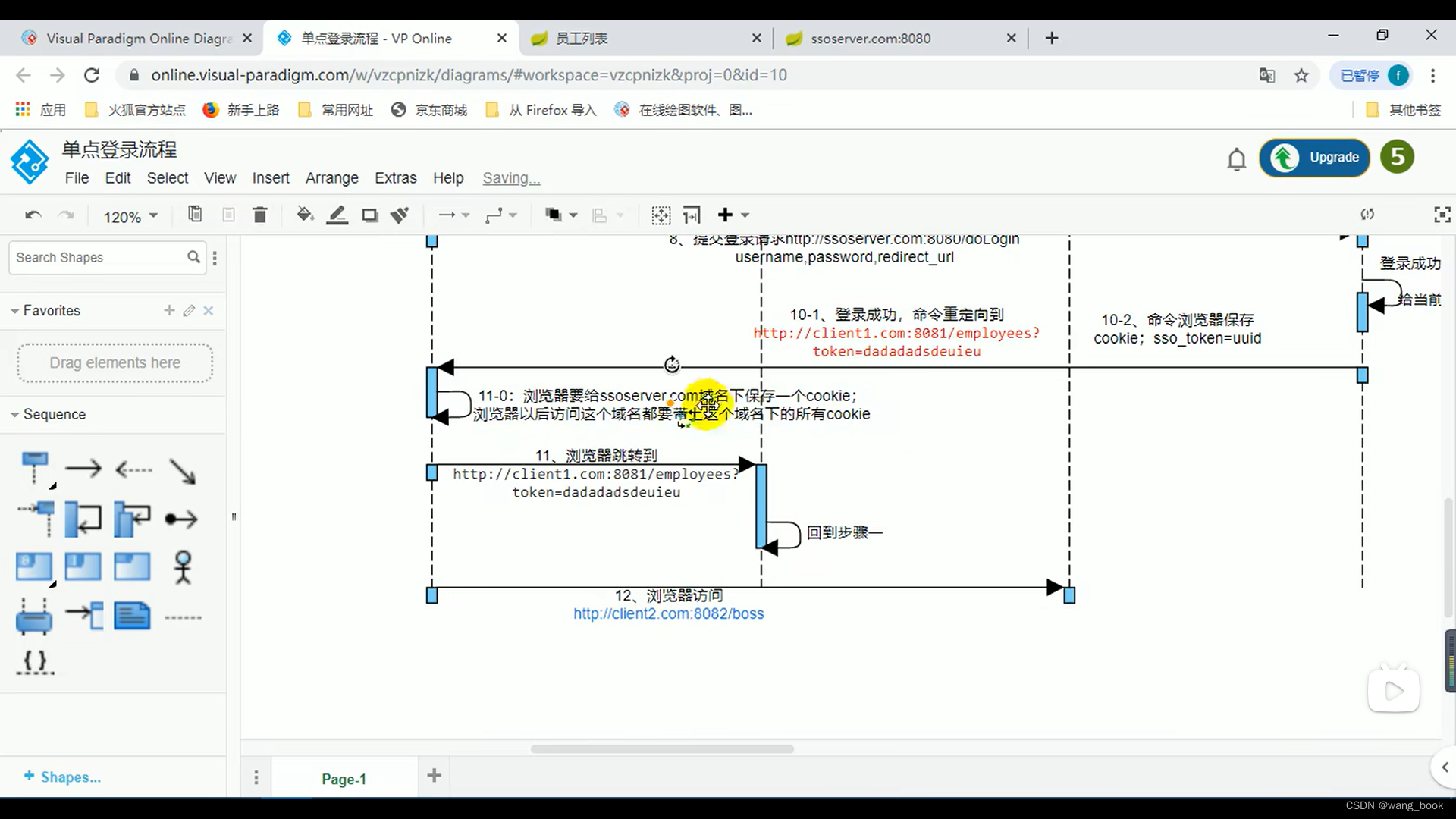Collapse the Sequence shape section
1456x819 pixels.
48,415
